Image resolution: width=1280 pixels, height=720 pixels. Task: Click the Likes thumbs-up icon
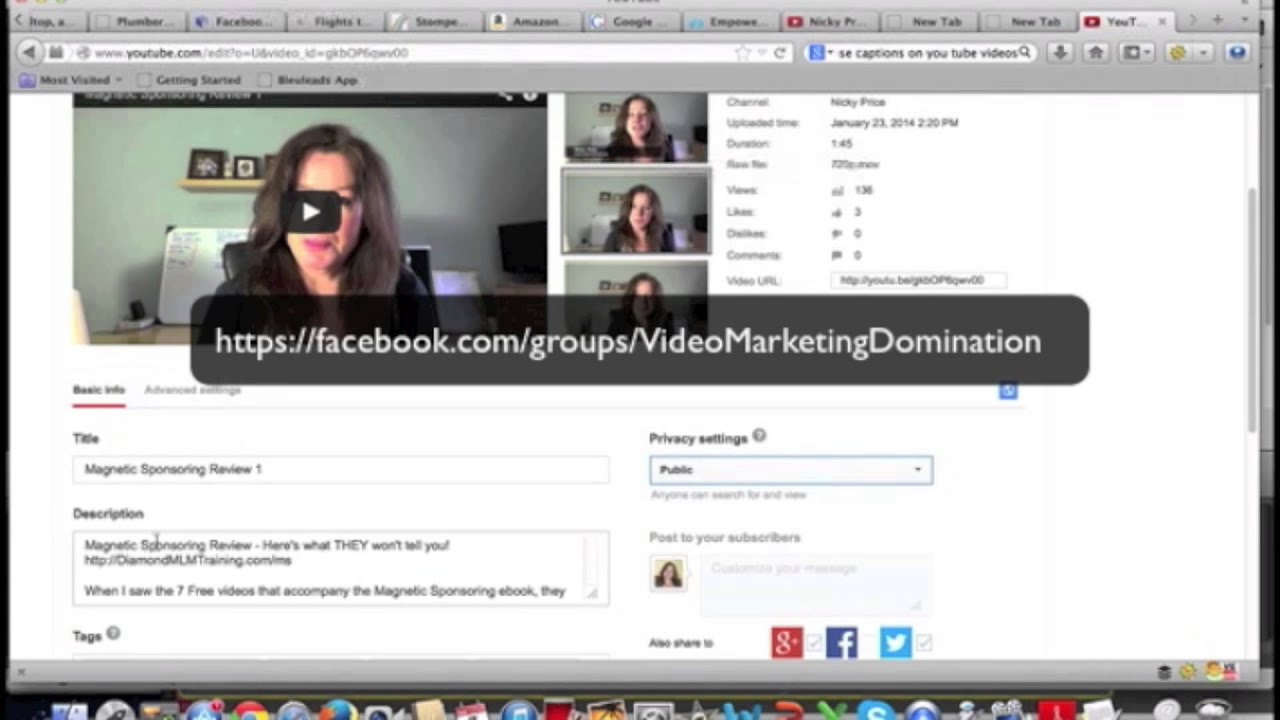[837, 212]
